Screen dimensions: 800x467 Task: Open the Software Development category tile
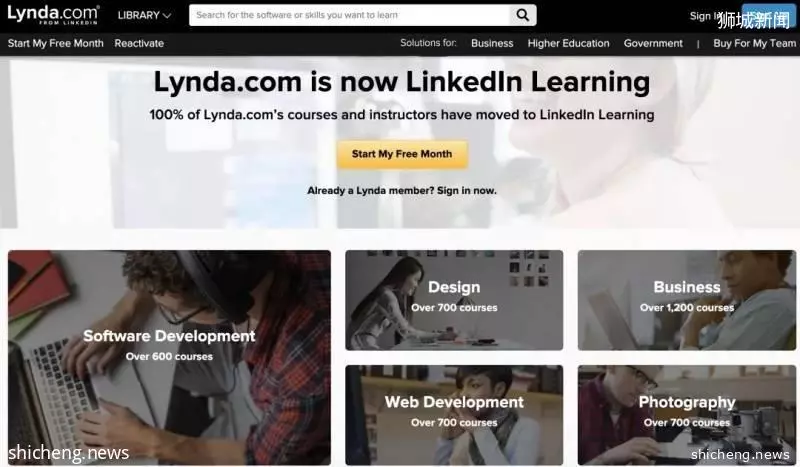(169, 357)
